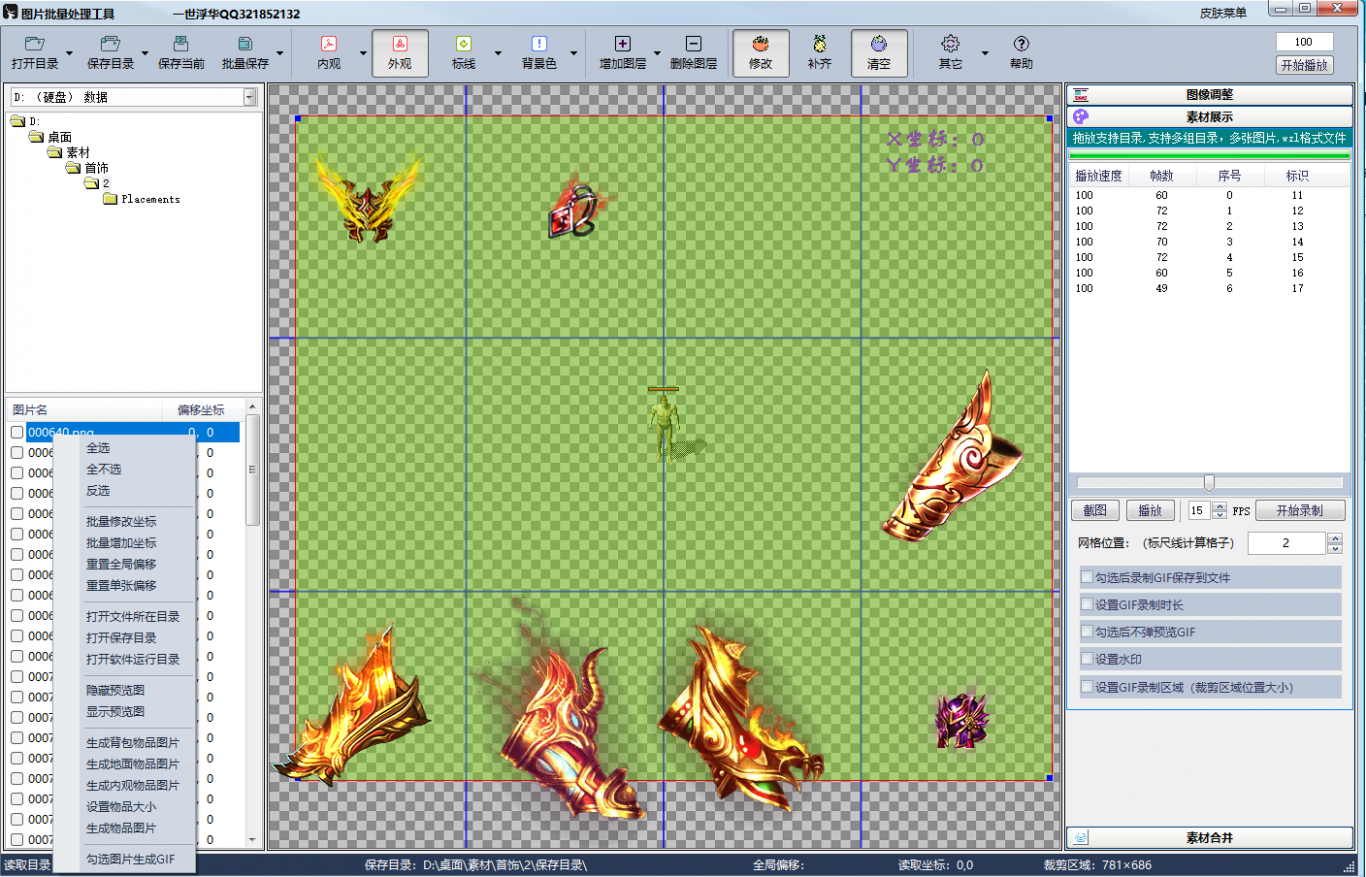Enable 勾选后录制GIF保存到文件 checkbox
This screenshot has width=1366, height=877.
[1087, 578]
